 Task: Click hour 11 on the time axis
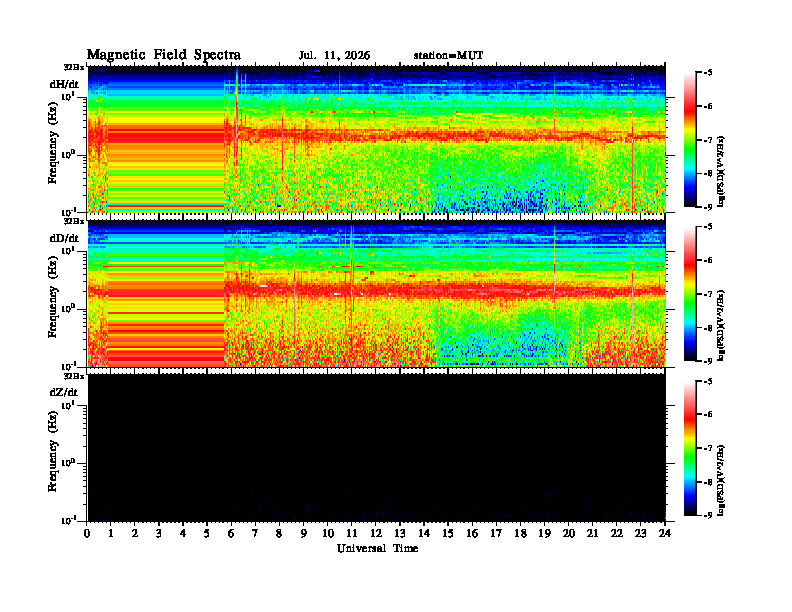pos(352,533)
